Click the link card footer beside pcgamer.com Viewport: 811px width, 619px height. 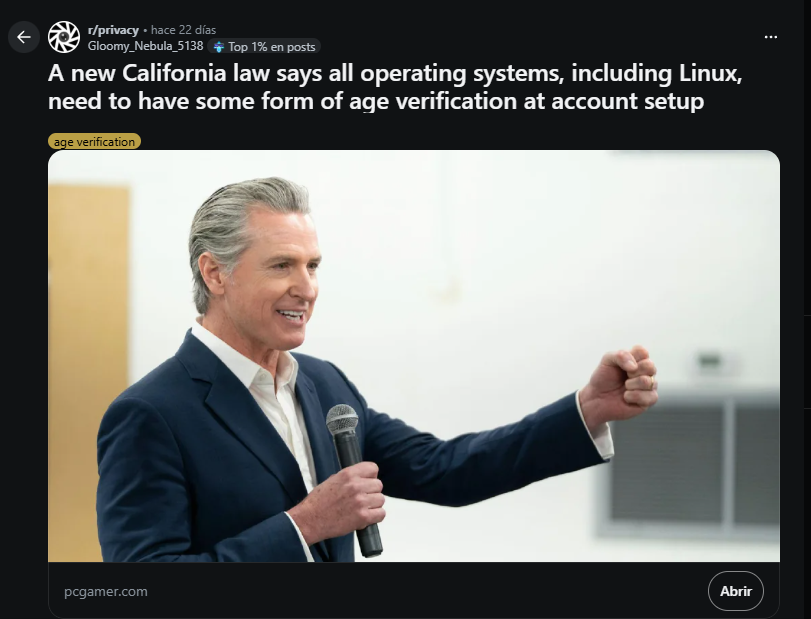tap(414, 591)
